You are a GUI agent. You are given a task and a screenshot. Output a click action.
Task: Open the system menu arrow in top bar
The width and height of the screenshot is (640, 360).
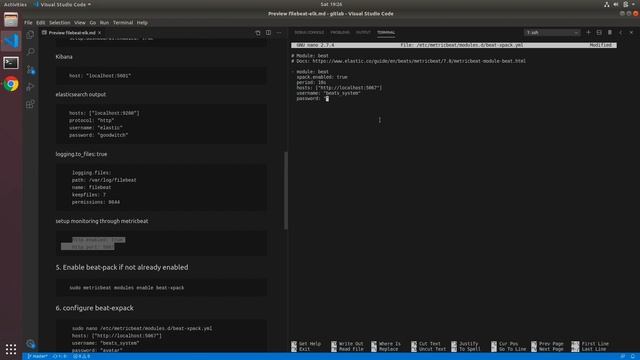click(633, 4)
